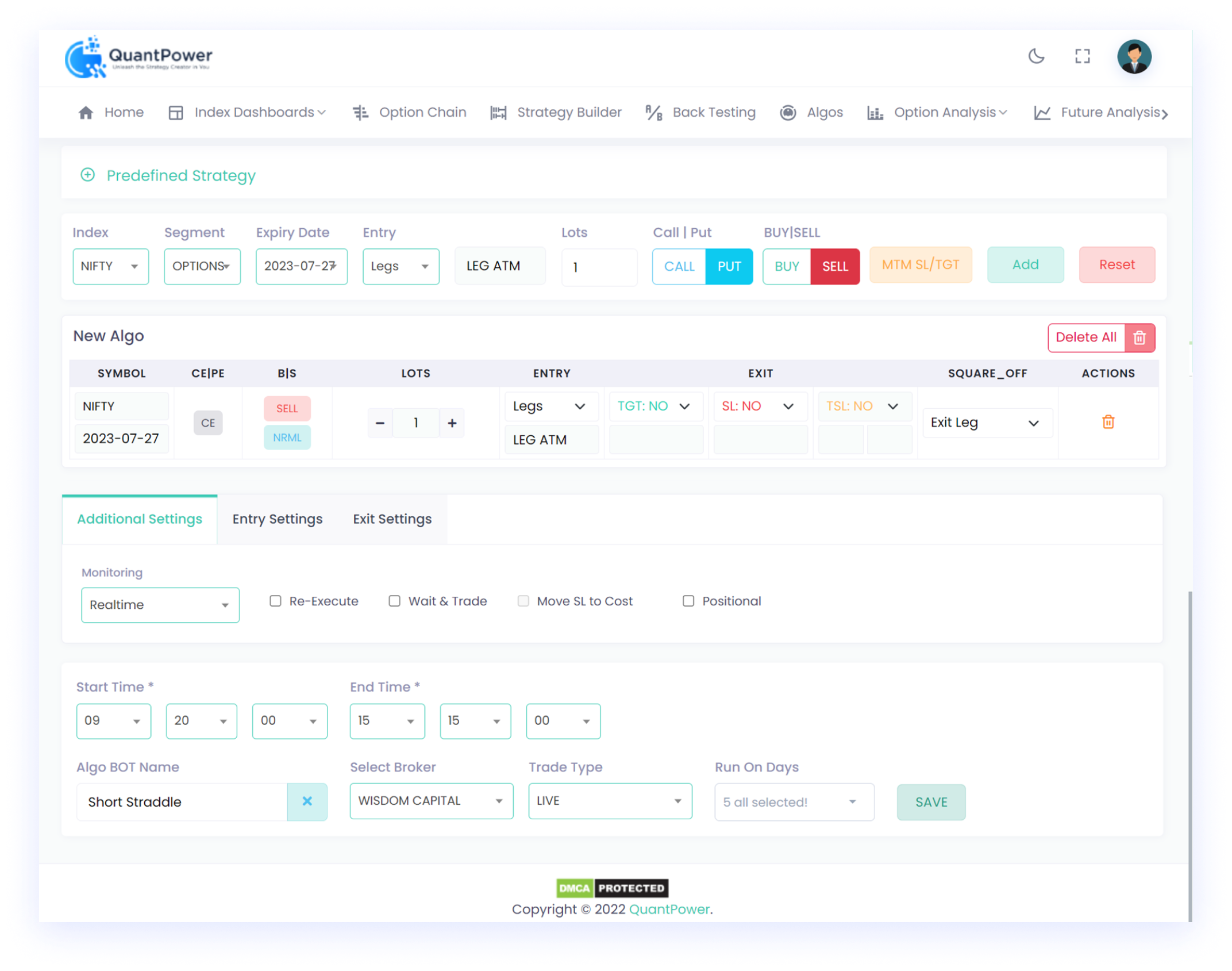Switch to Additional Settings tab
This screenshot has height=971, width=1232.
tap(139, 519)
